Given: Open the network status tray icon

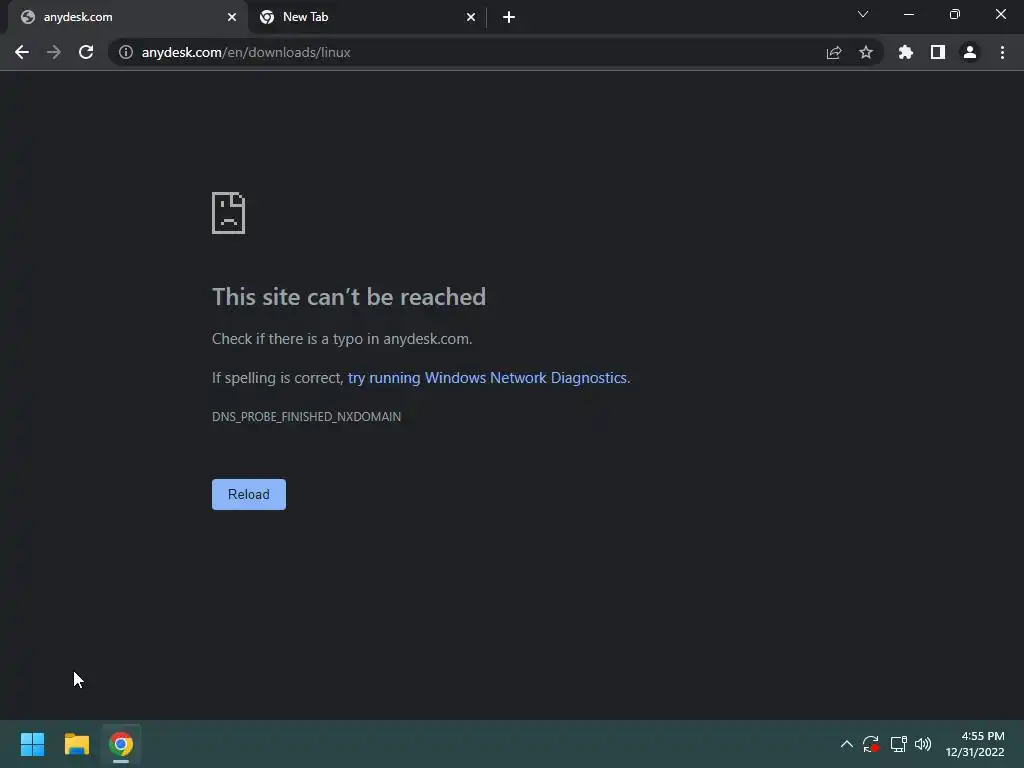Looking at the screenshot, I should tap(899, 744).
